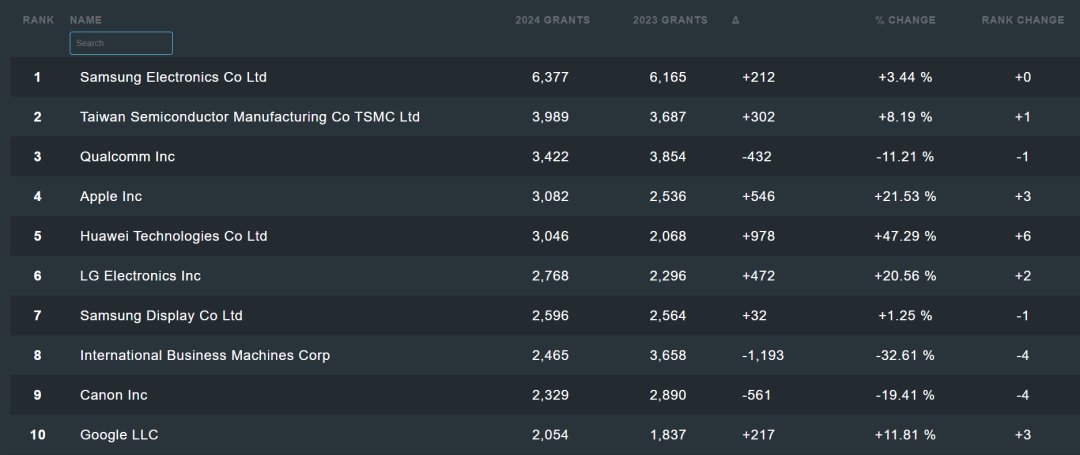
Task: Click the +32 delta value
Action: [754, 316]
